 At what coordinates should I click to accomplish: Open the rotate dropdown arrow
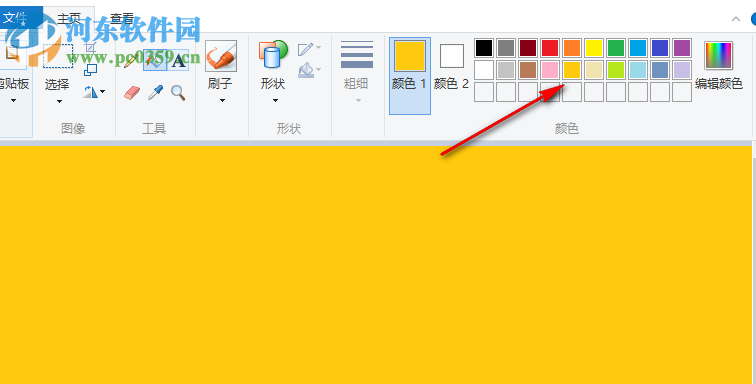[x=103, y=92]
